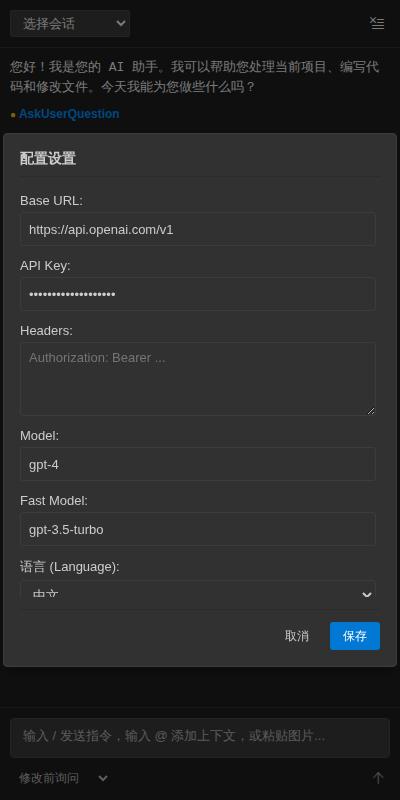Click into the API Key field
Image resolution: width=400 pixels, height=800 pixels.
198,294
